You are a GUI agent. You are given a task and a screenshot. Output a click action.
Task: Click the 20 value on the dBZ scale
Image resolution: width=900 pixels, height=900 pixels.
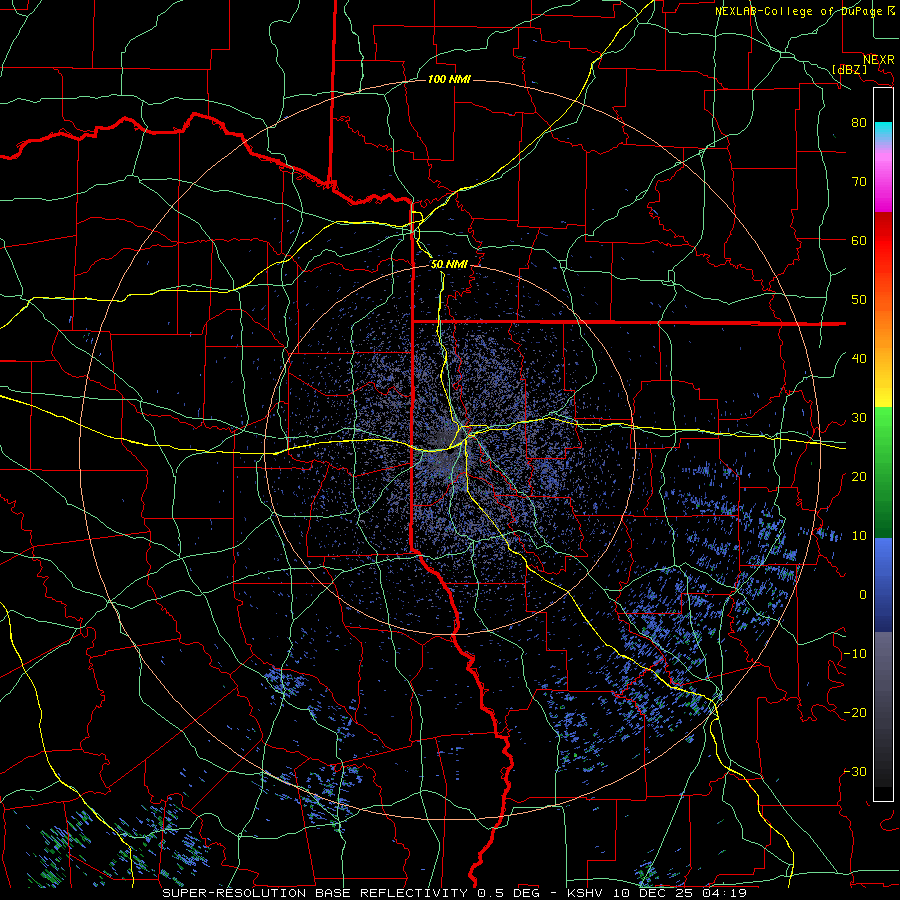coord(859,477)
